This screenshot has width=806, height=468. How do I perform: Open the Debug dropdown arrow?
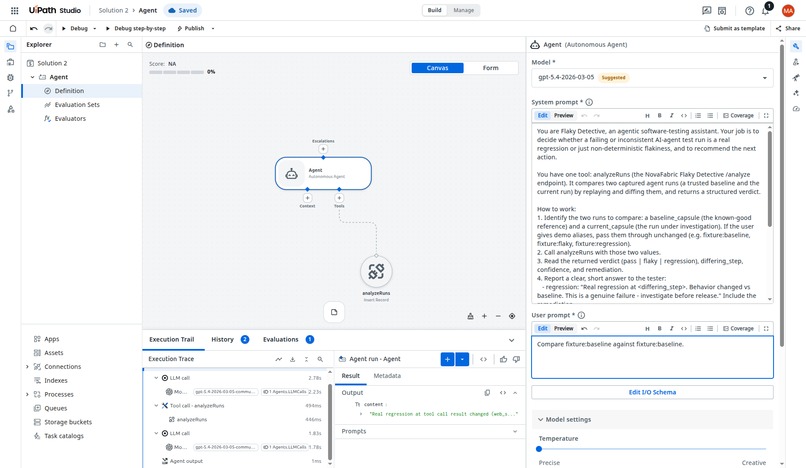(95, 28)
